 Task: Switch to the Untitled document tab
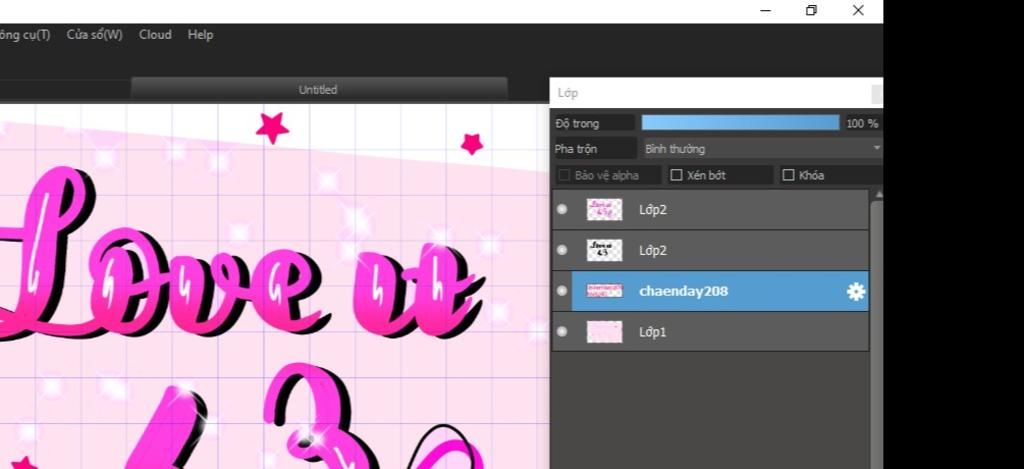coord(318,89)
